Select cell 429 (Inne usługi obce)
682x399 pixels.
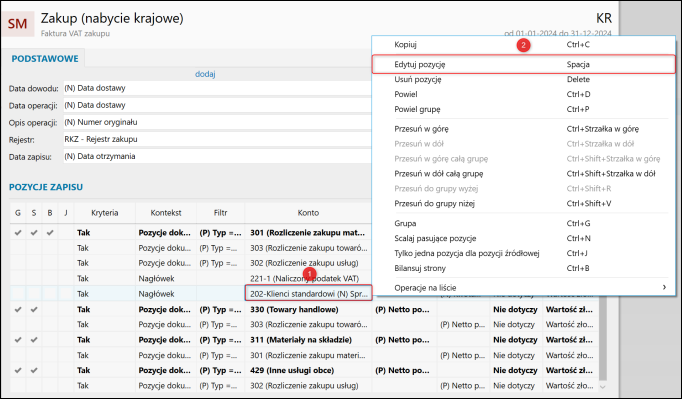[x=308, y=371]
